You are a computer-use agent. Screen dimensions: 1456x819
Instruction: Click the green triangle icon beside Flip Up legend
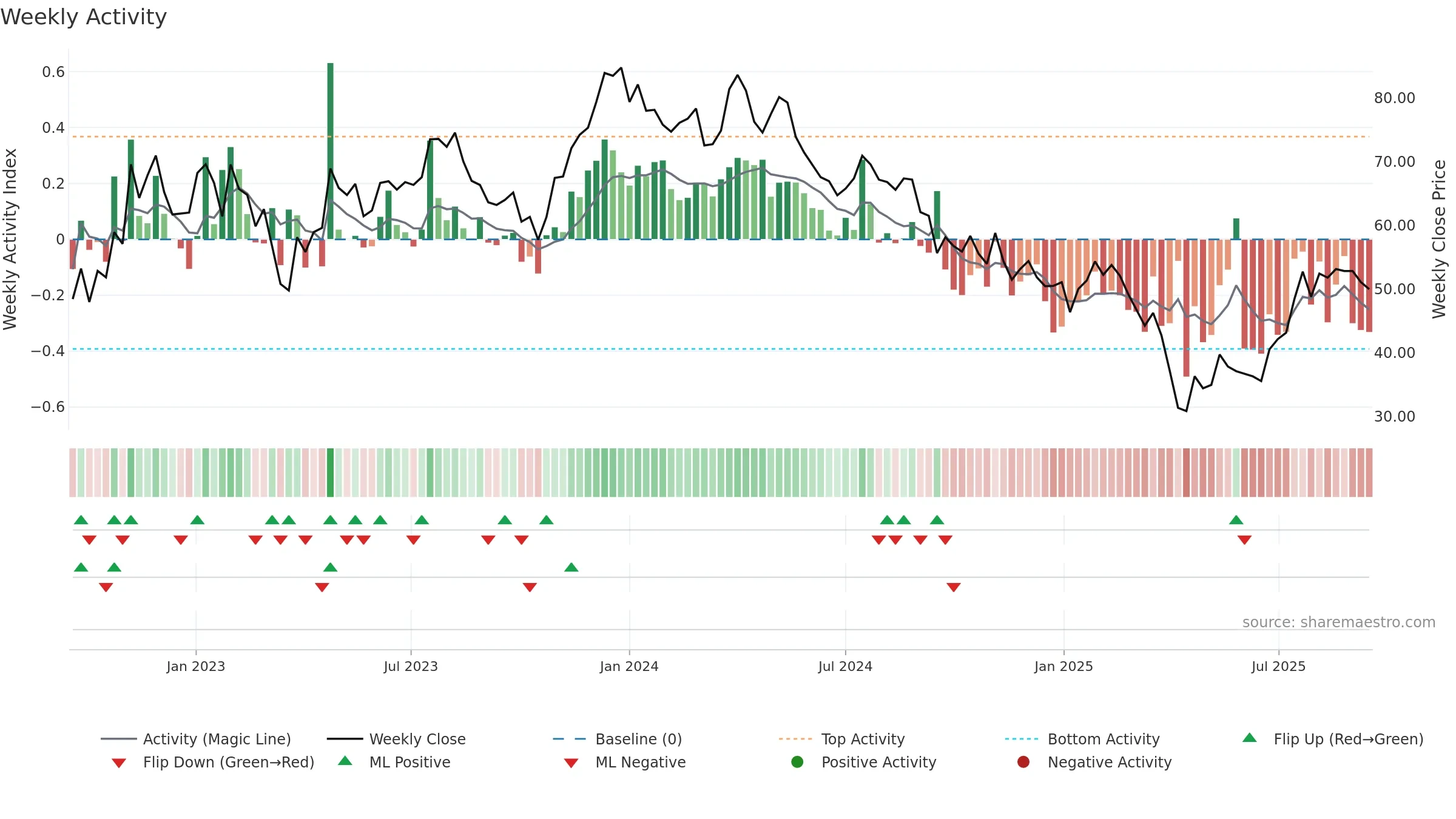coord(1250,738)
